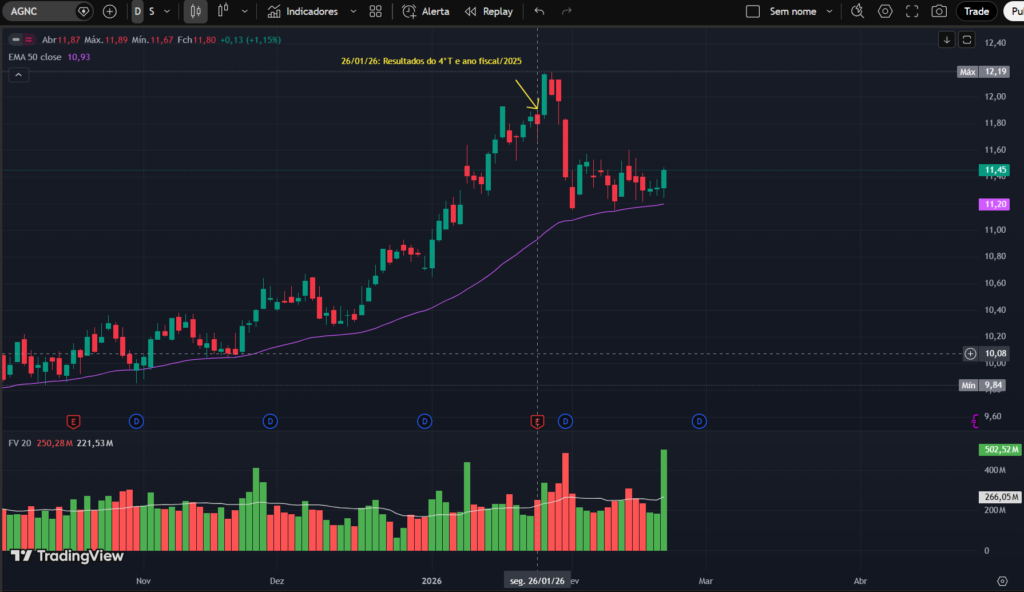Expand the chart style dropdown arrow

coord(244,11)
